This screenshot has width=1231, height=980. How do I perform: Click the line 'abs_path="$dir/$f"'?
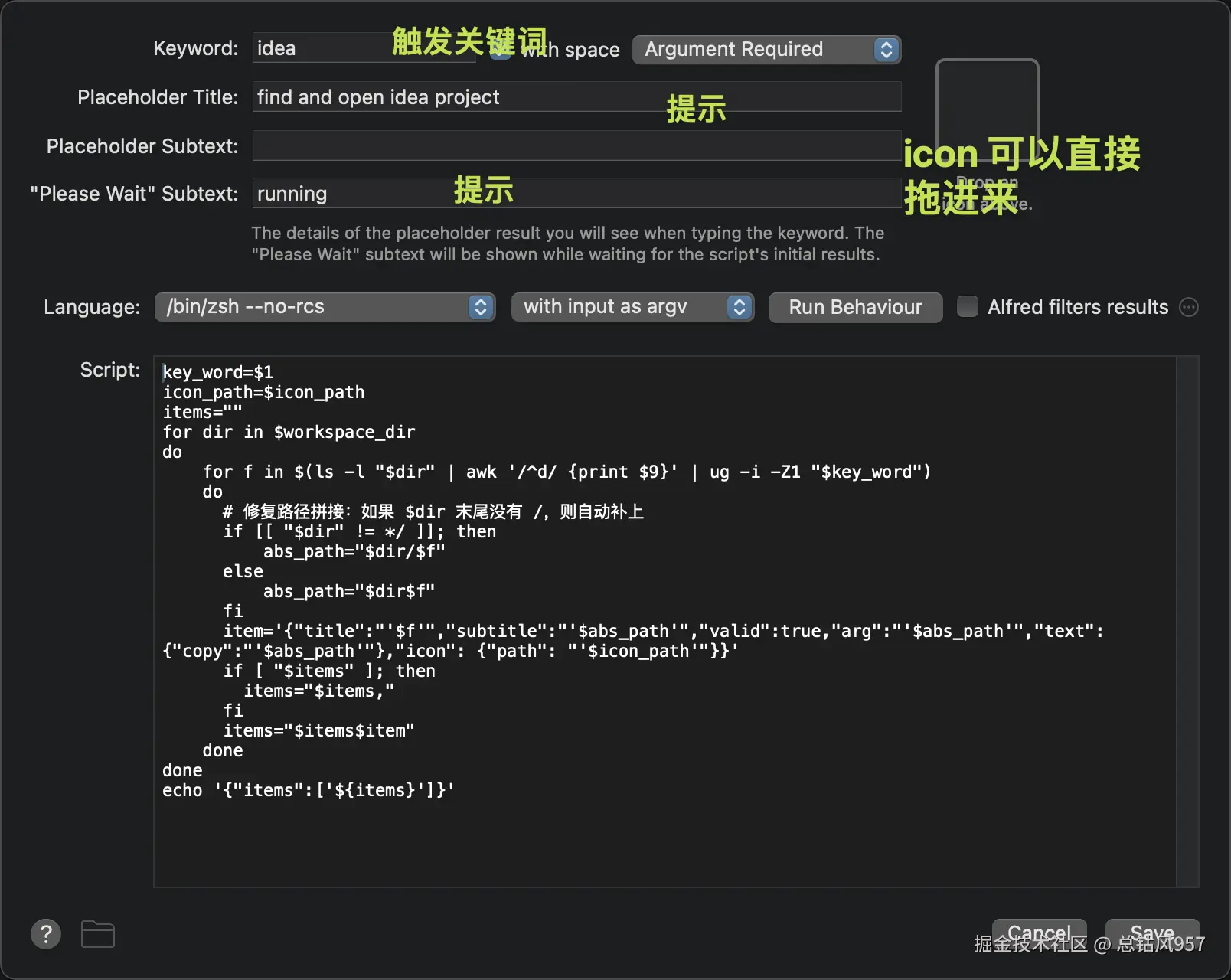(354, 552)
